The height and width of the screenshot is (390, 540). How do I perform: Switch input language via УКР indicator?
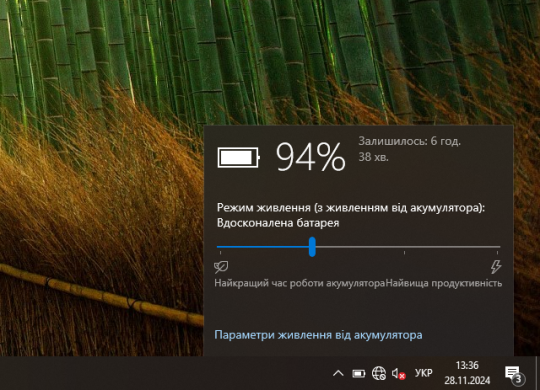(x=424, y=373)
